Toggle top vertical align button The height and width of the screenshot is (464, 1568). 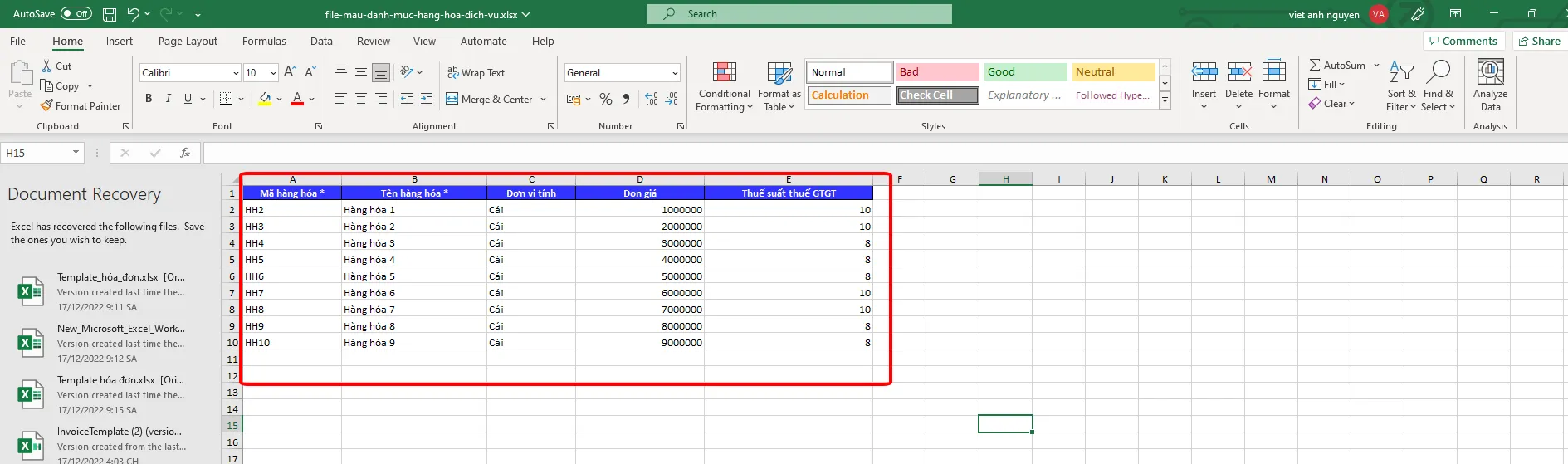(341, 72)
